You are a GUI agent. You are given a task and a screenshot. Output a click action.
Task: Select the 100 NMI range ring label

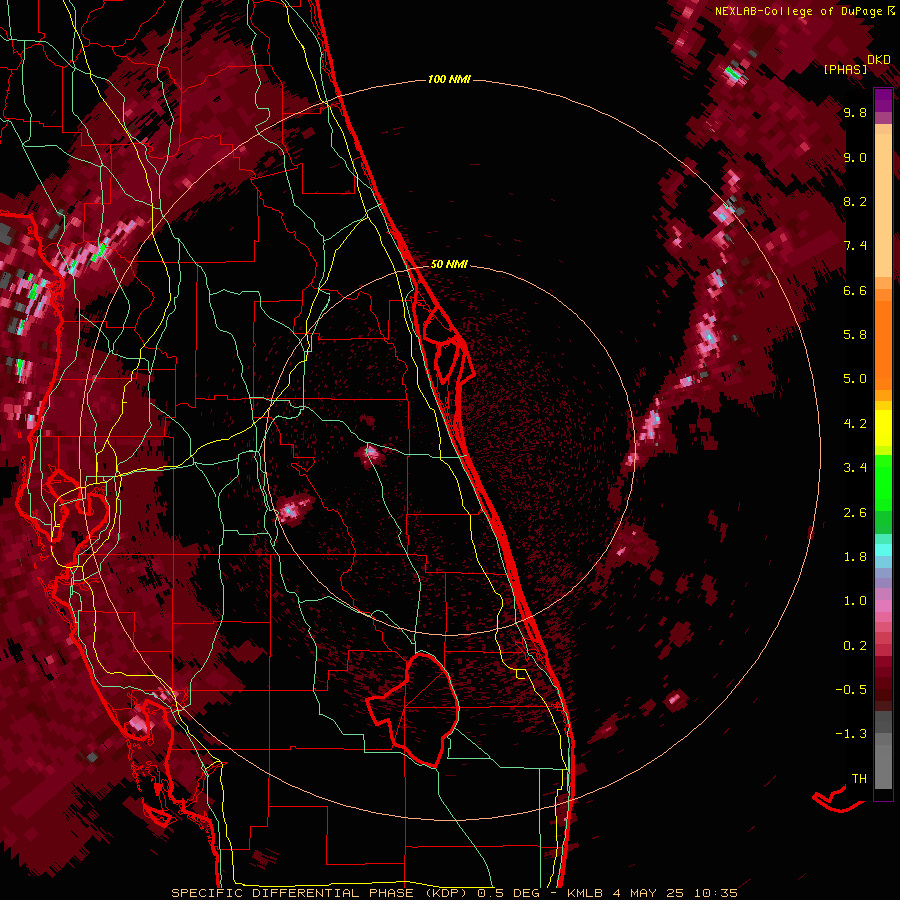[449, 79]
